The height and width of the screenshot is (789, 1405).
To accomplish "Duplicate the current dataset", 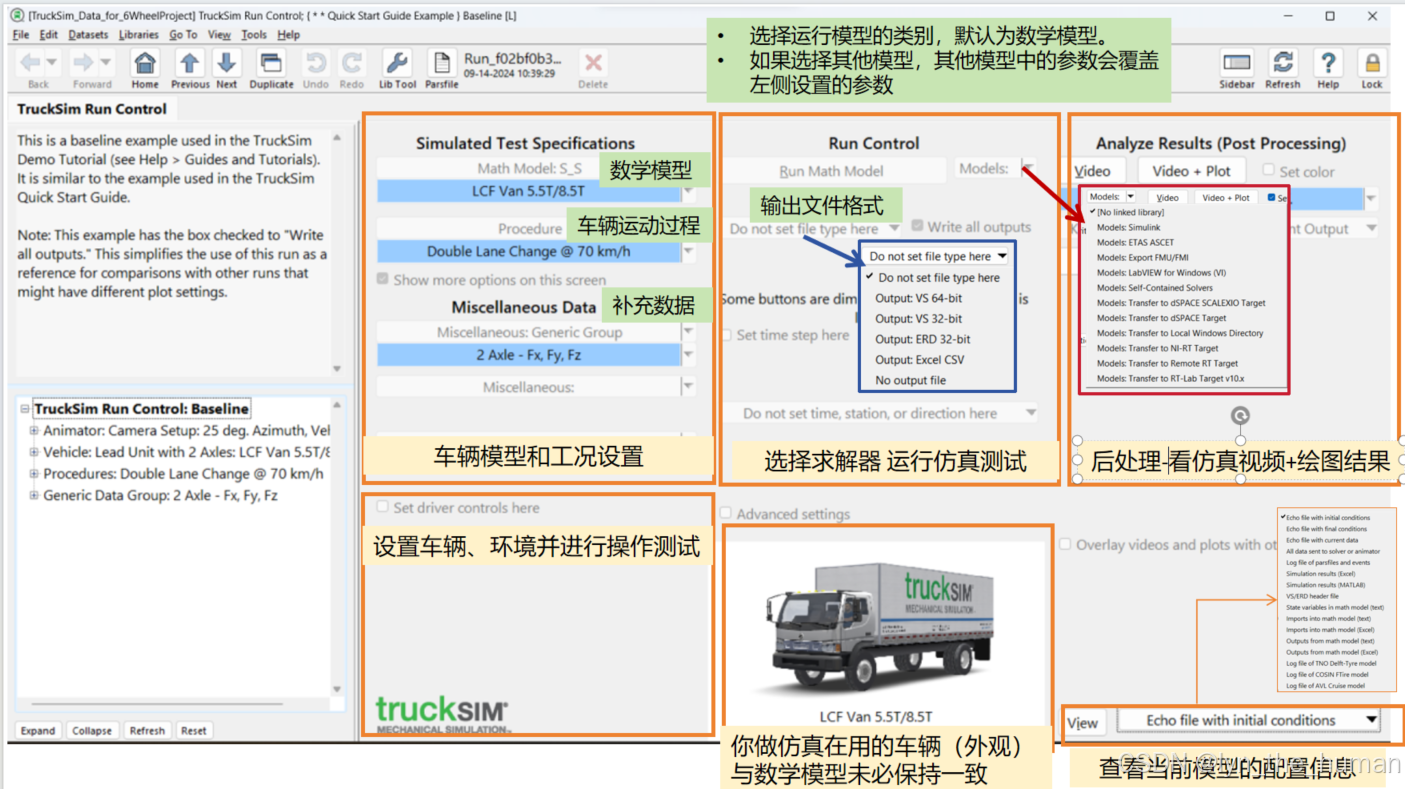I will [x=271, y=63].
